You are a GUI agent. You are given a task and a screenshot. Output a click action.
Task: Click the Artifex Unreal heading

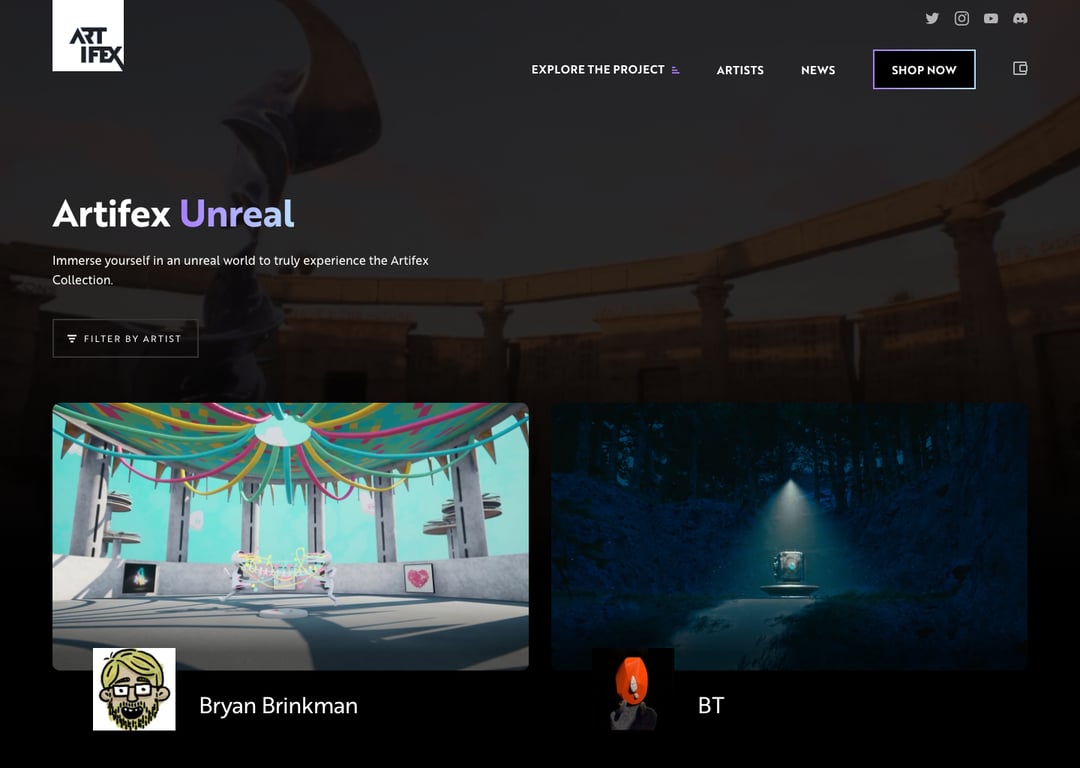coord(174,214)
